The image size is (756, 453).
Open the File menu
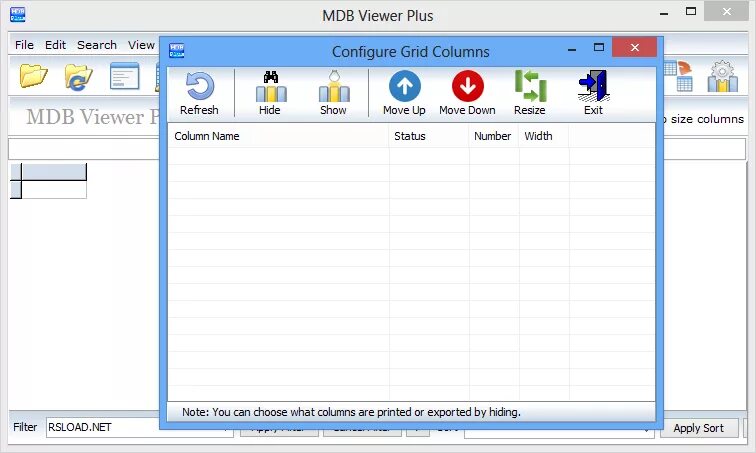pyautogui.click(x=24, y=45)
